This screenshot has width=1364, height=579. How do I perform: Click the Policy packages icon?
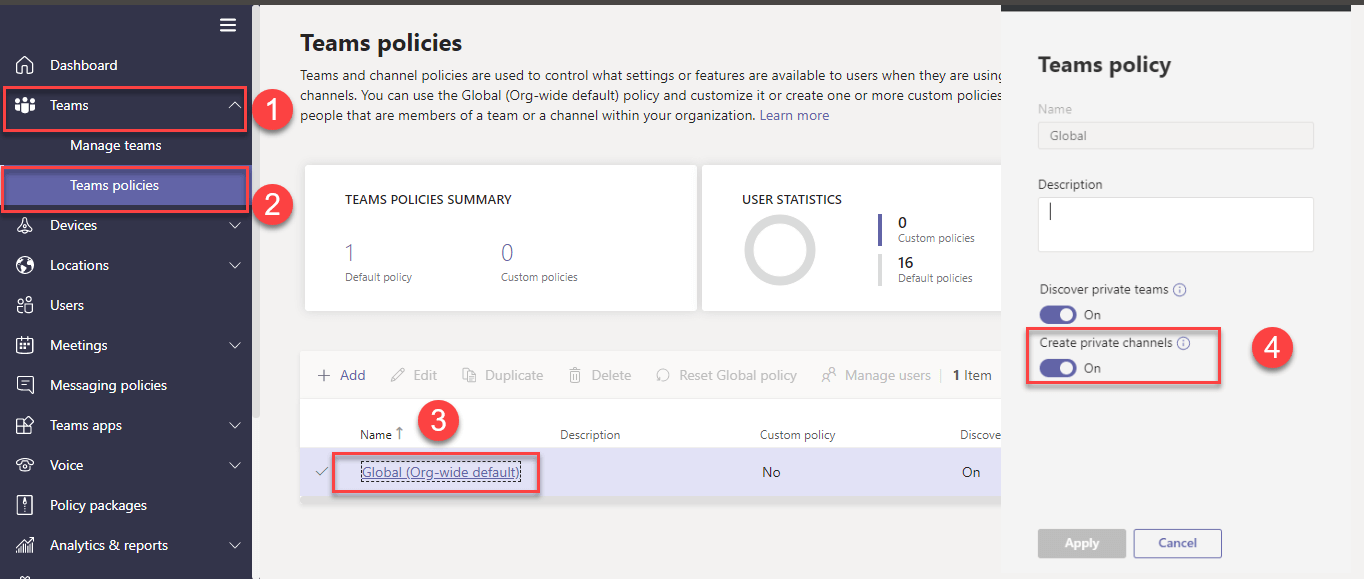pyautogui.click(x=25, y=505)
